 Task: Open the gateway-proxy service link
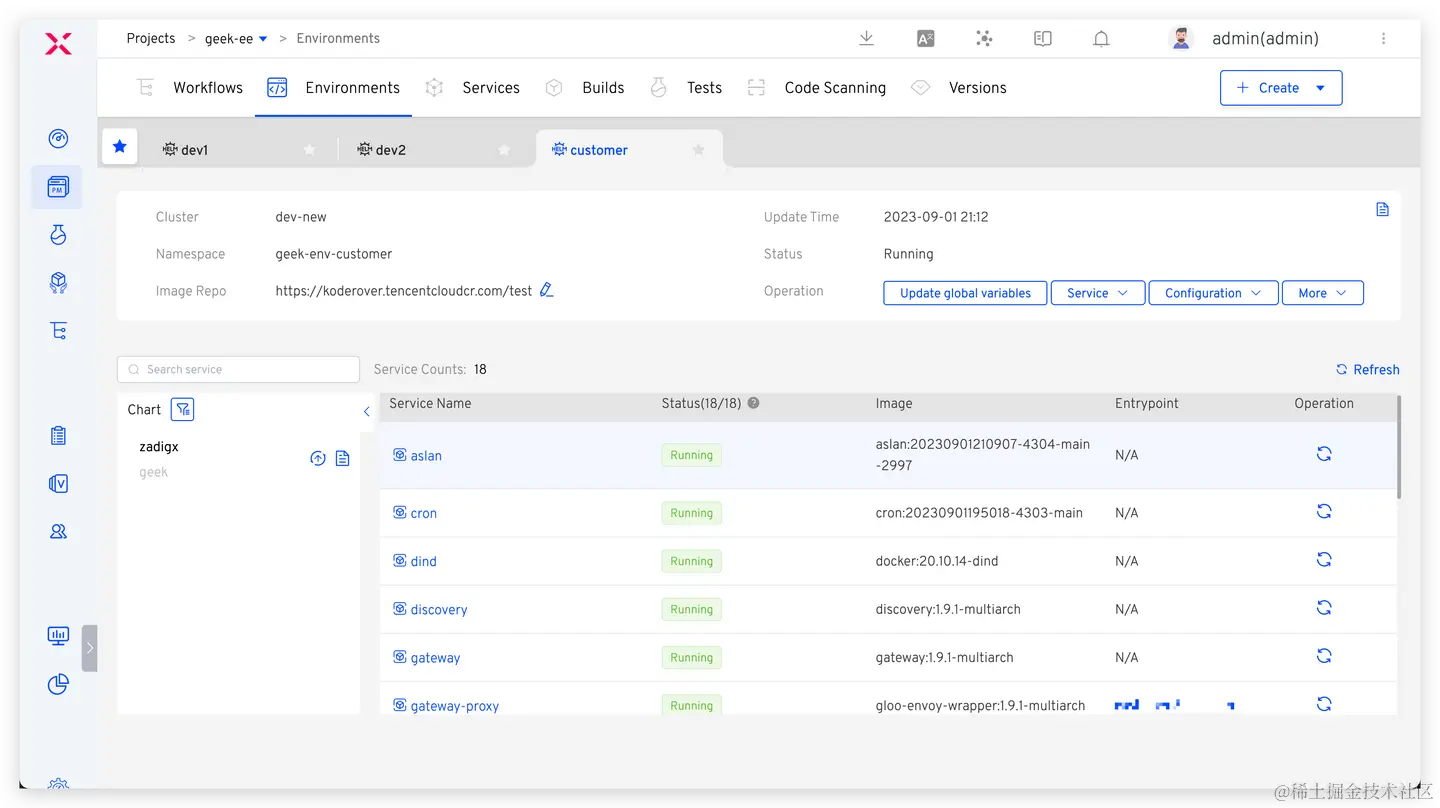click(455, 706)
